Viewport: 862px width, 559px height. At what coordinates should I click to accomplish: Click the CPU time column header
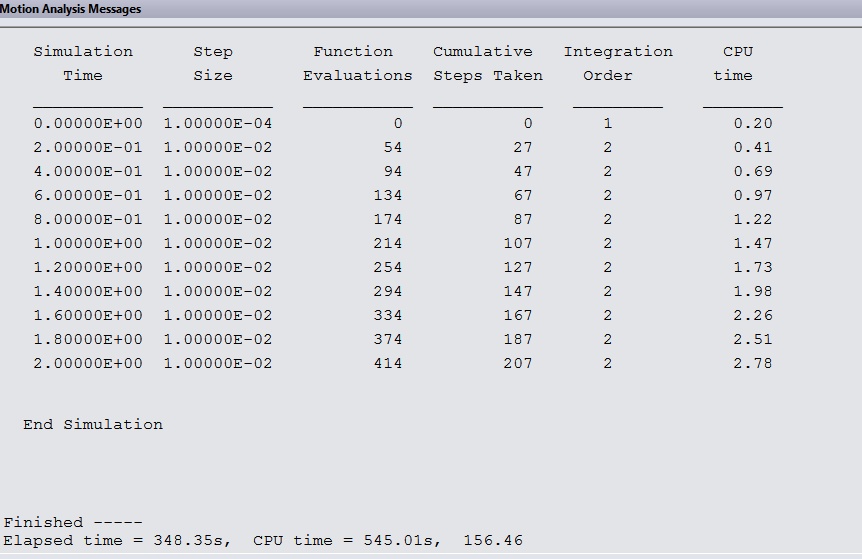pyautogui.click(x=733, y=63)
